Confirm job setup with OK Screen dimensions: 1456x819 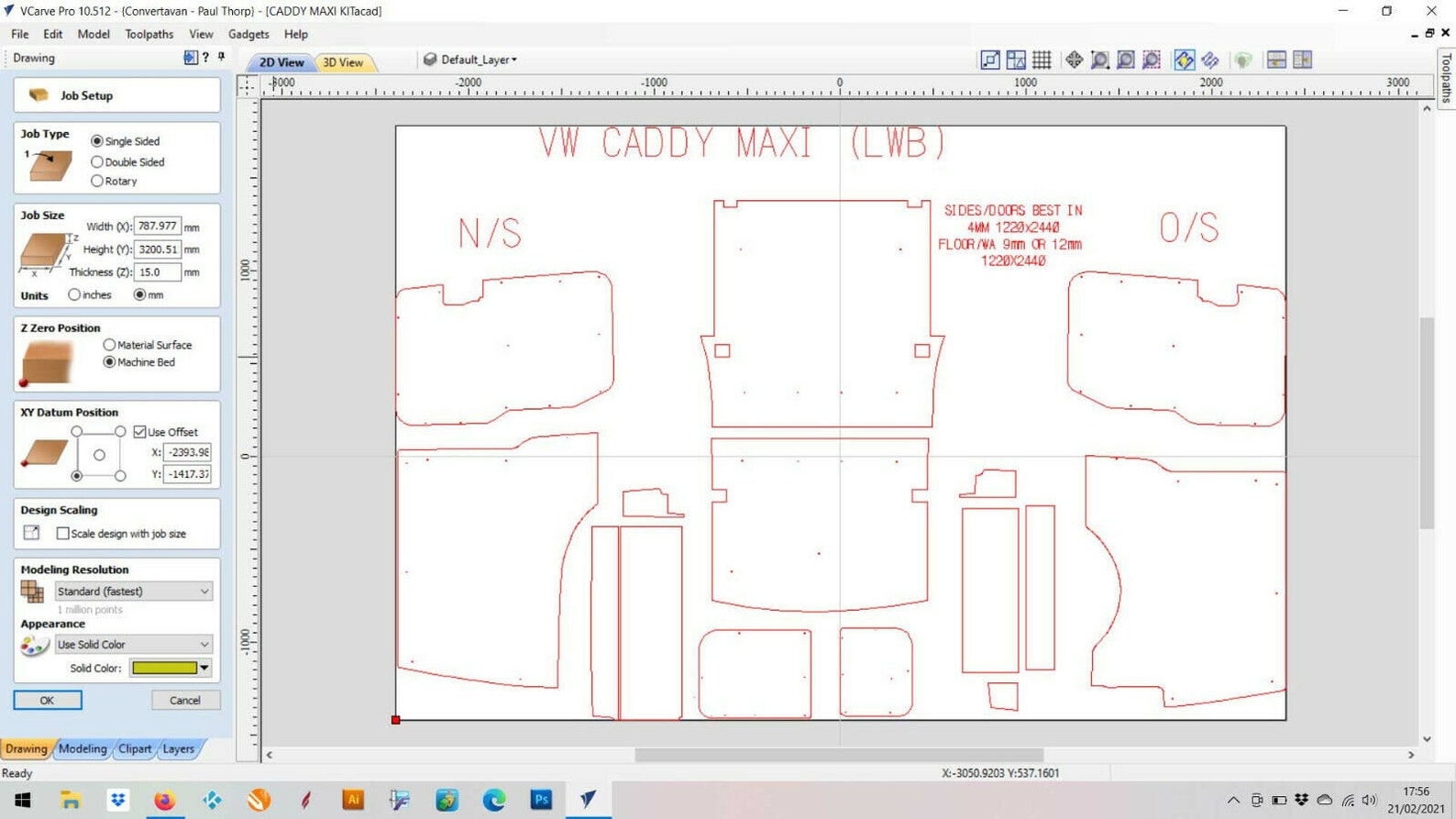48,700
